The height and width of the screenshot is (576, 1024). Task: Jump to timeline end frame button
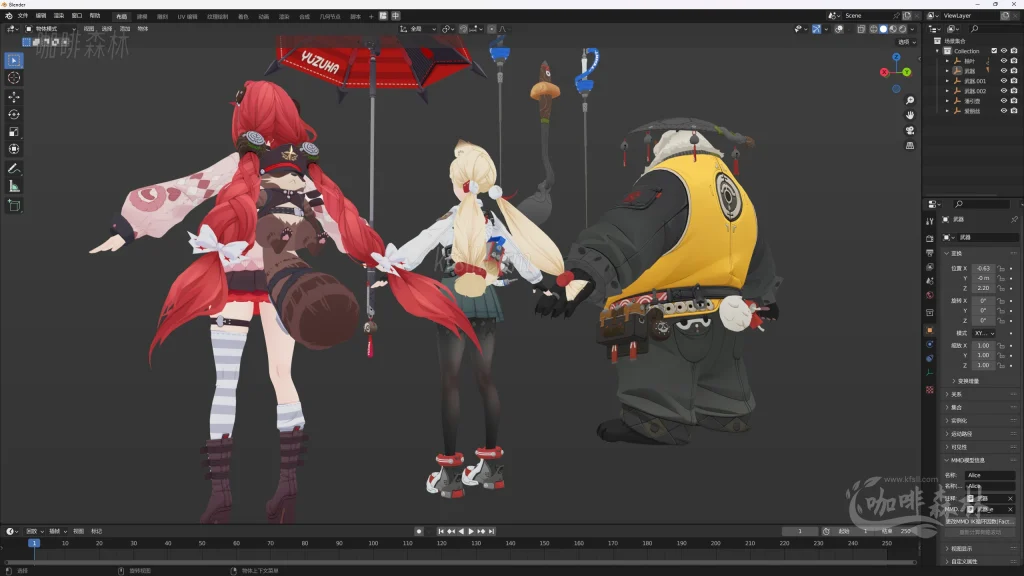492,532
